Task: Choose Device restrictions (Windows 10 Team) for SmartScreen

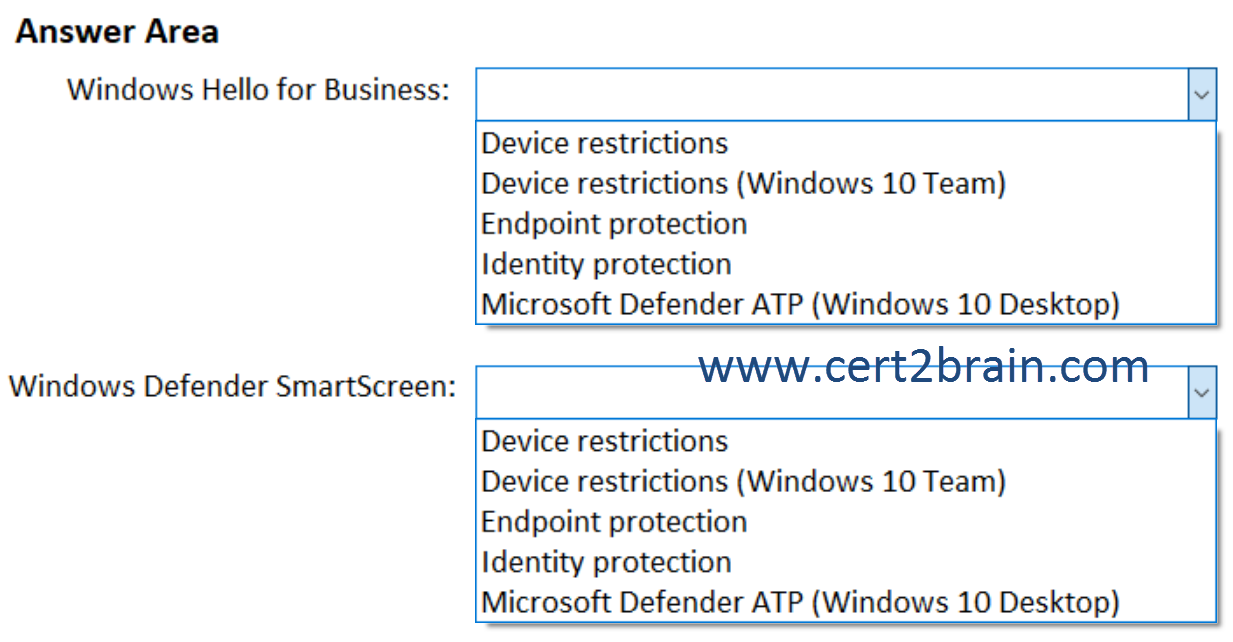Action: [743, 481]
